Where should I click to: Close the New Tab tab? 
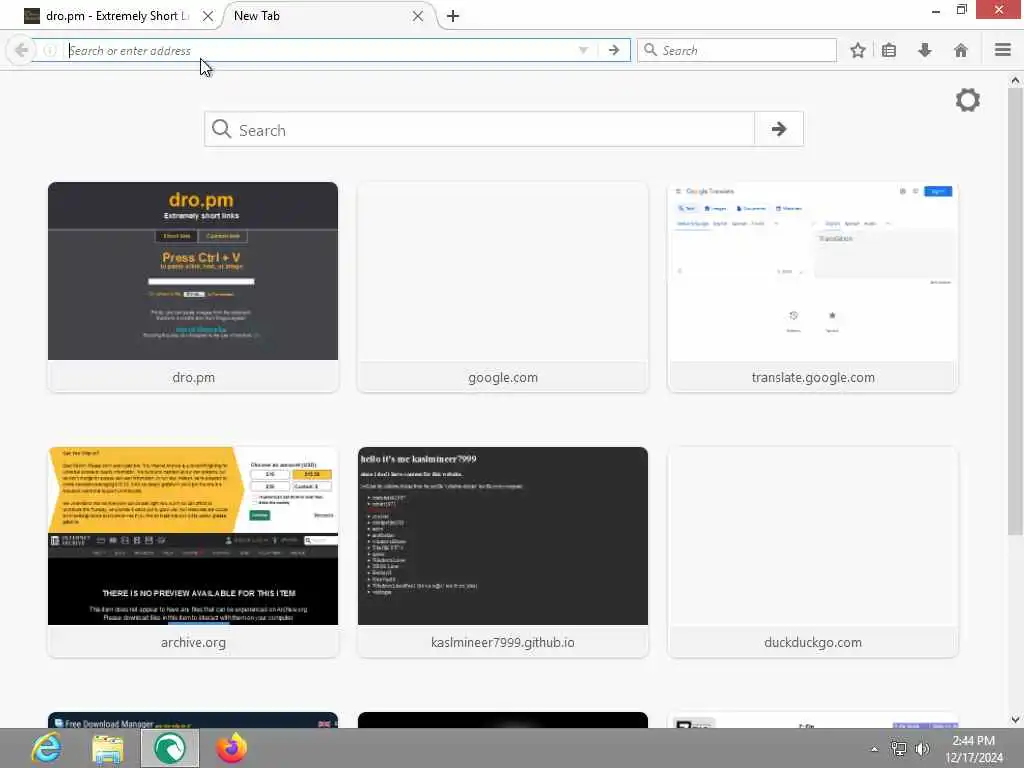click(x=418, y=16)
